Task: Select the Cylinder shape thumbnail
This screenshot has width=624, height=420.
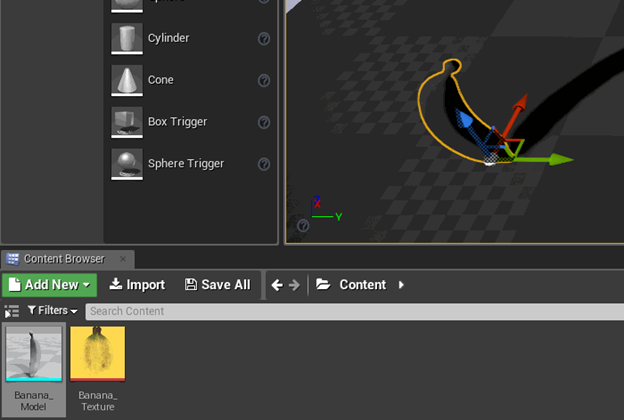Action: point(127,39)
